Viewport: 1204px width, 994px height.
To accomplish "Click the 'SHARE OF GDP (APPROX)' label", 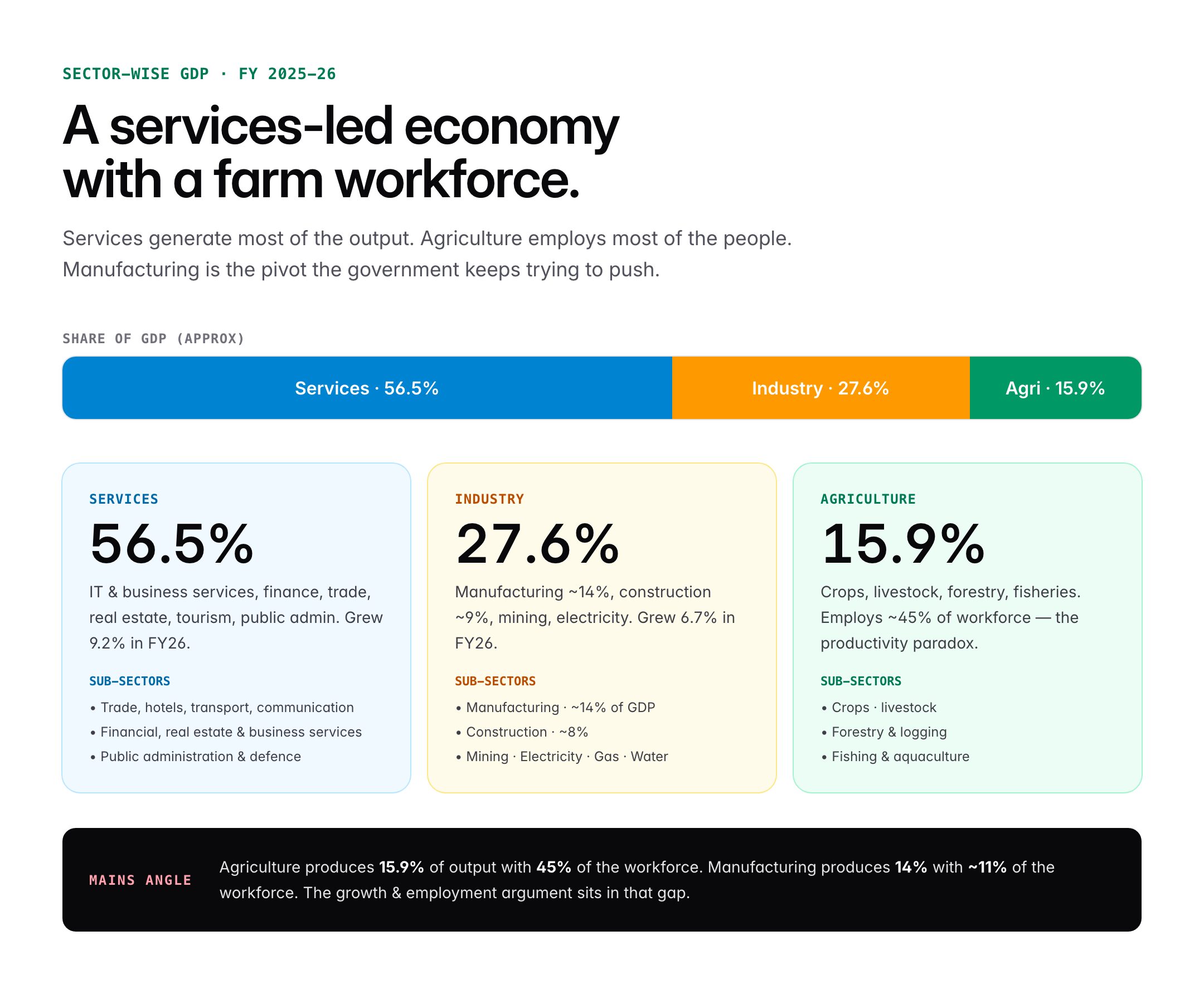I will tap(153, 338).
